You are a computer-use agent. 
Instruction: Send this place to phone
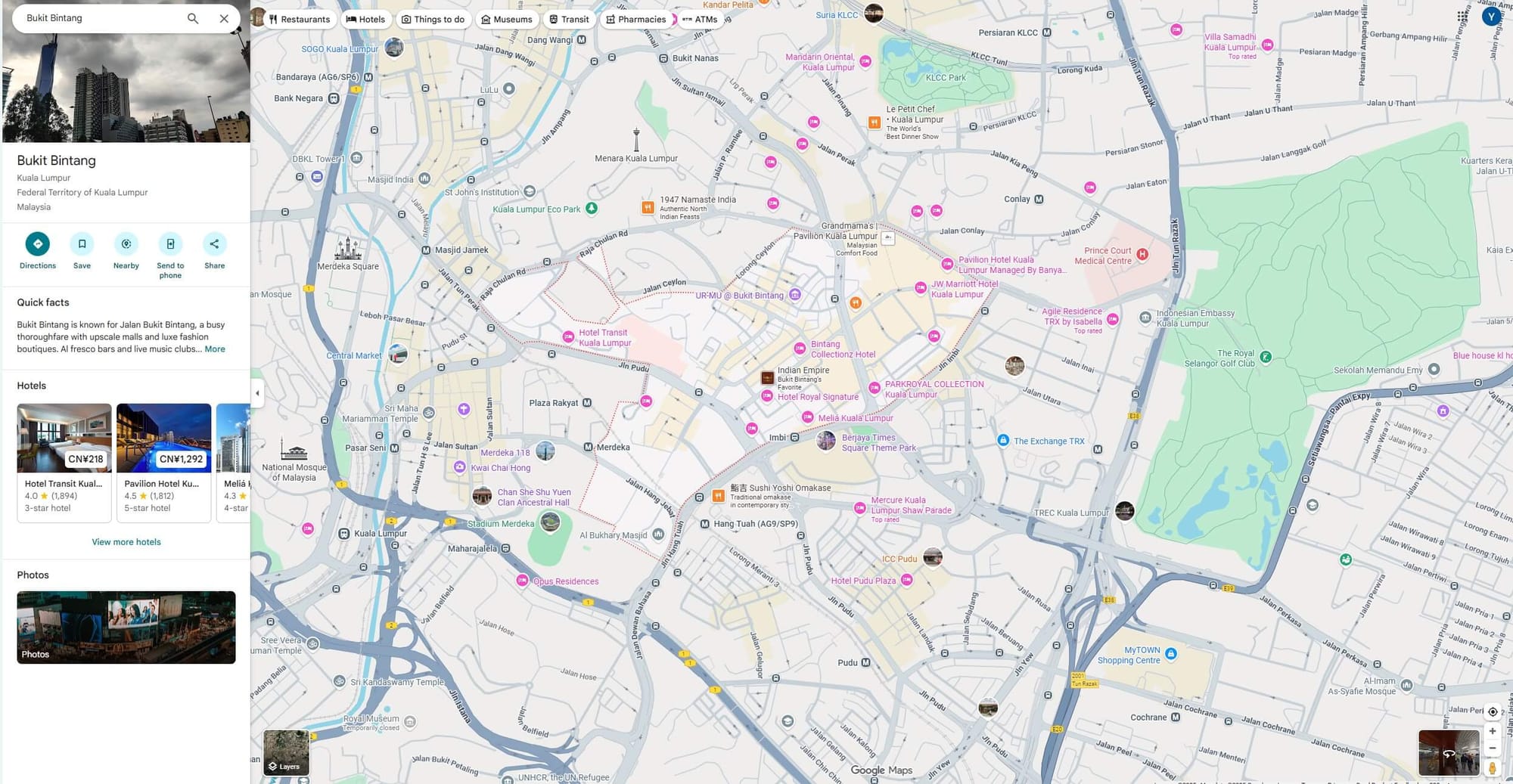coord(170,244)
